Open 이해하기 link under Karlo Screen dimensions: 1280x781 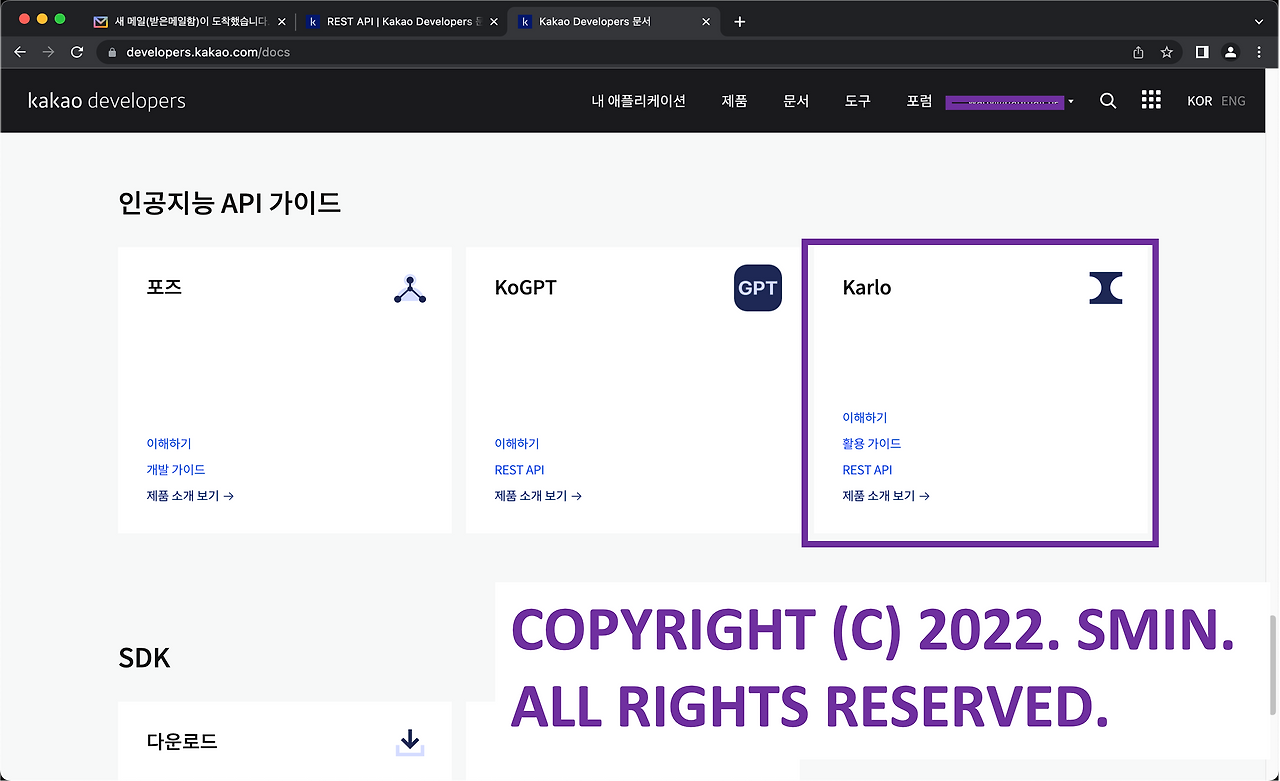[x=864, y=418]
